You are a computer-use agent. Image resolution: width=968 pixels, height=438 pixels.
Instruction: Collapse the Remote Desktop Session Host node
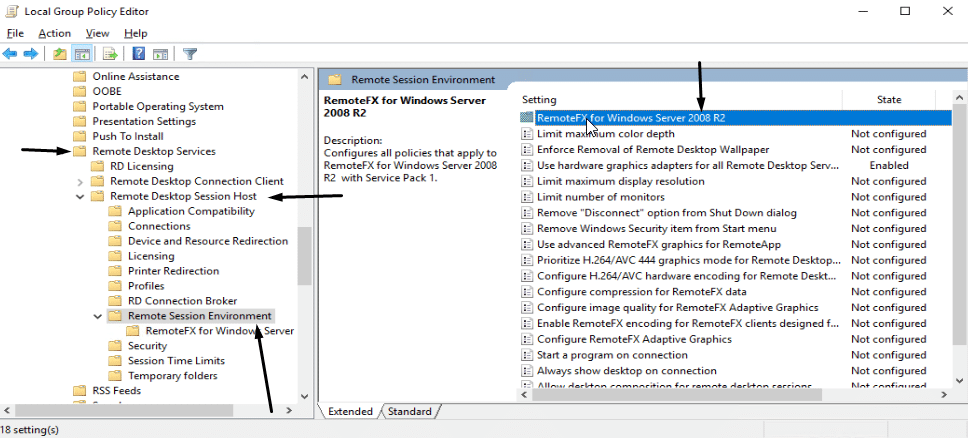pos(80,197)
